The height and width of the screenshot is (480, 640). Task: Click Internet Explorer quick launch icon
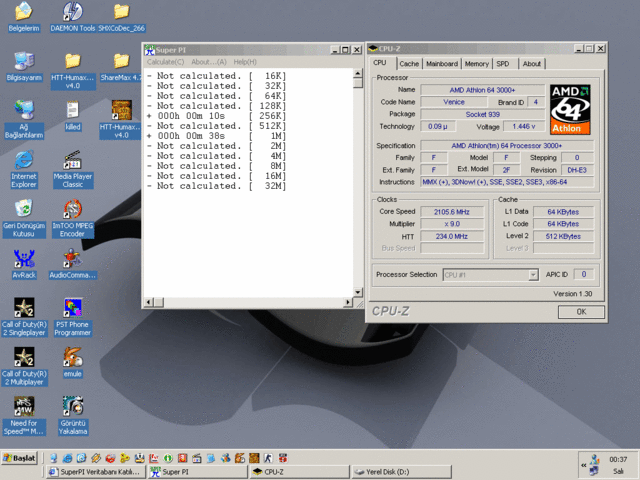coord(67,458)
